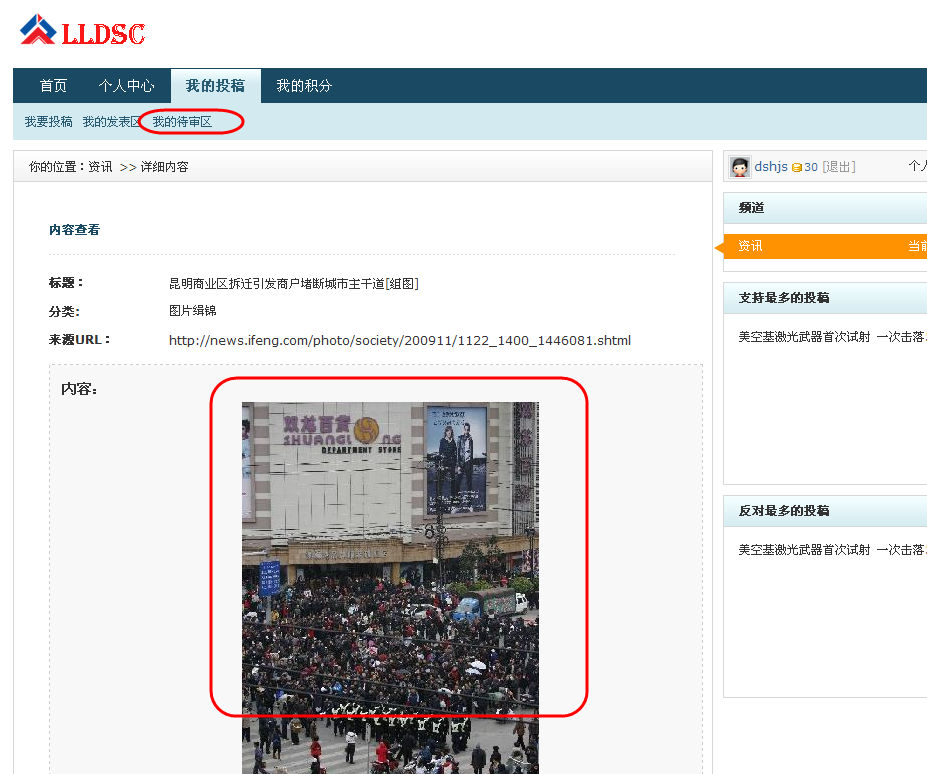Click the gold coin points icon beside dshjs
Screen dimensions: 927x774
click(798, 166)
